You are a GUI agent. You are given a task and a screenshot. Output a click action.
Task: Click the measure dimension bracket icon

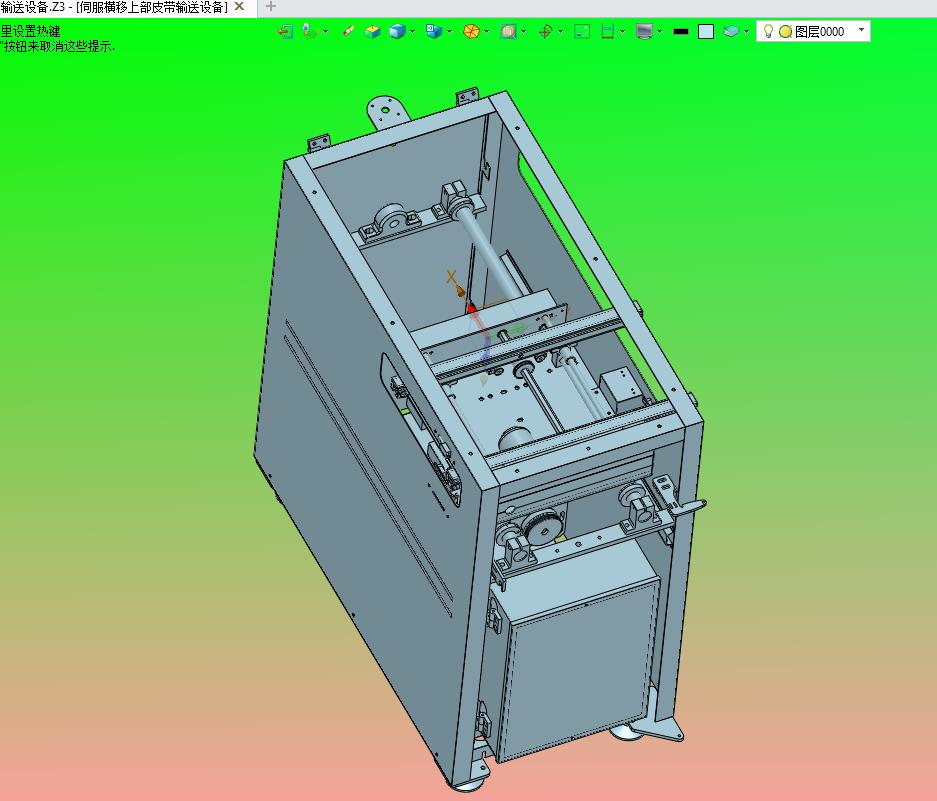607,32
